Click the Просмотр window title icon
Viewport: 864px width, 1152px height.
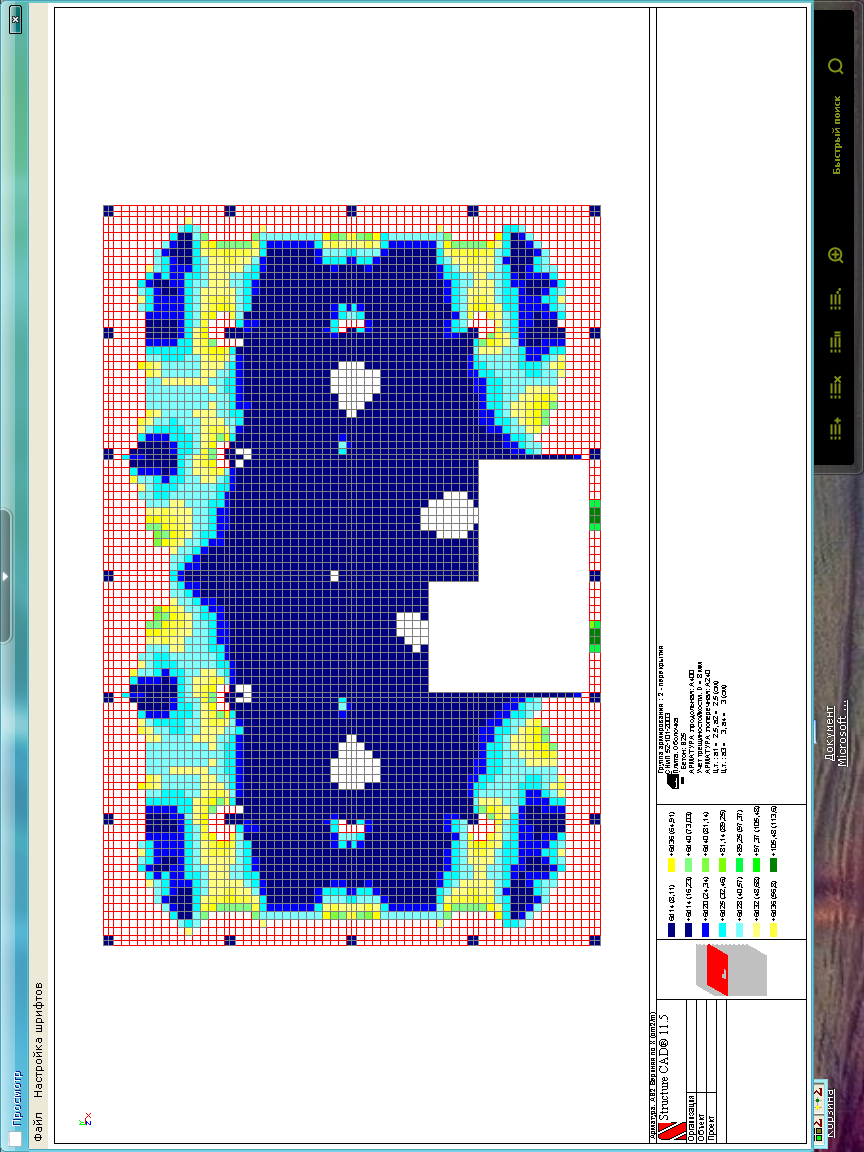coord(16,1137)
